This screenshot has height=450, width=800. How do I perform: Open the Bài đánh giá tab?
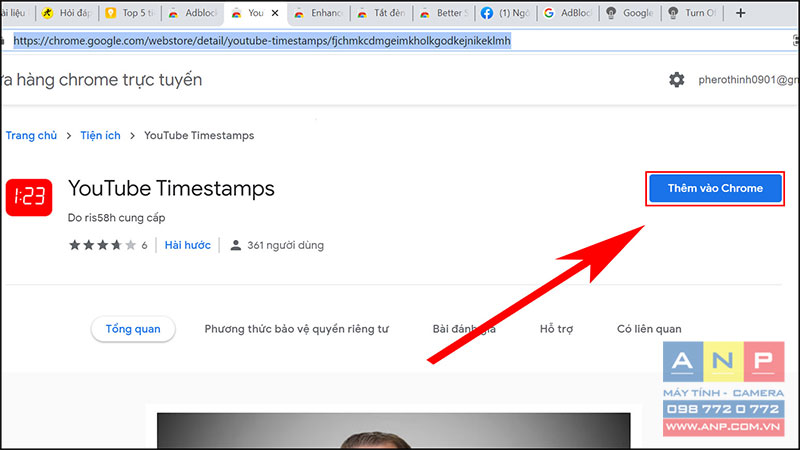[x=464, y=329]
